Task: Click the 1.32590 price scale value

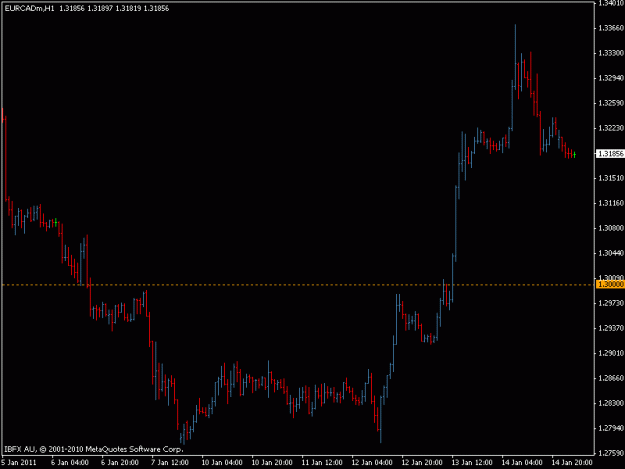Action: pyautogui.click(x=611, y=103)
